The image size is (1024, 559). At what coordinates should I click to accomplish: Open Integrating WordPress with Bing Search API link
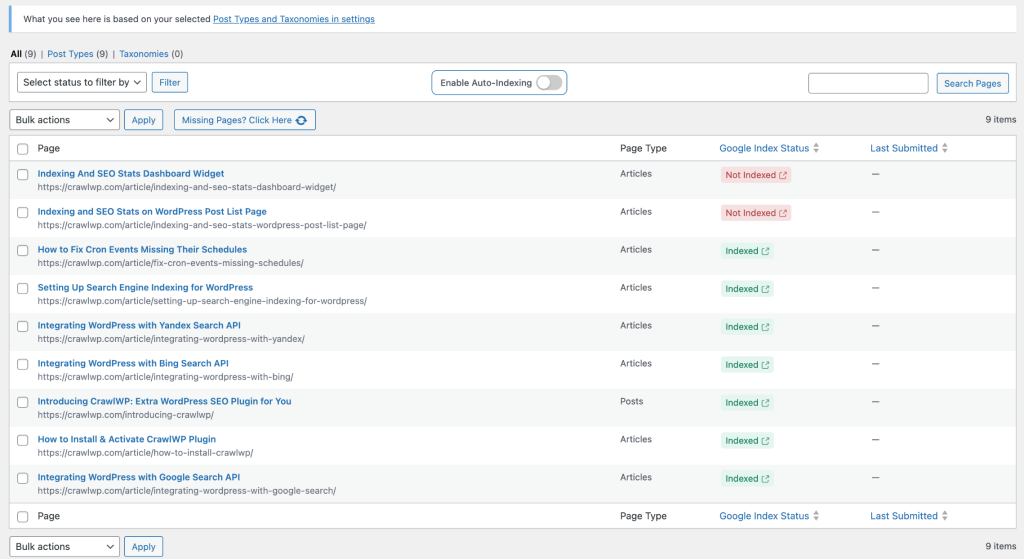[x=133, y=363]
